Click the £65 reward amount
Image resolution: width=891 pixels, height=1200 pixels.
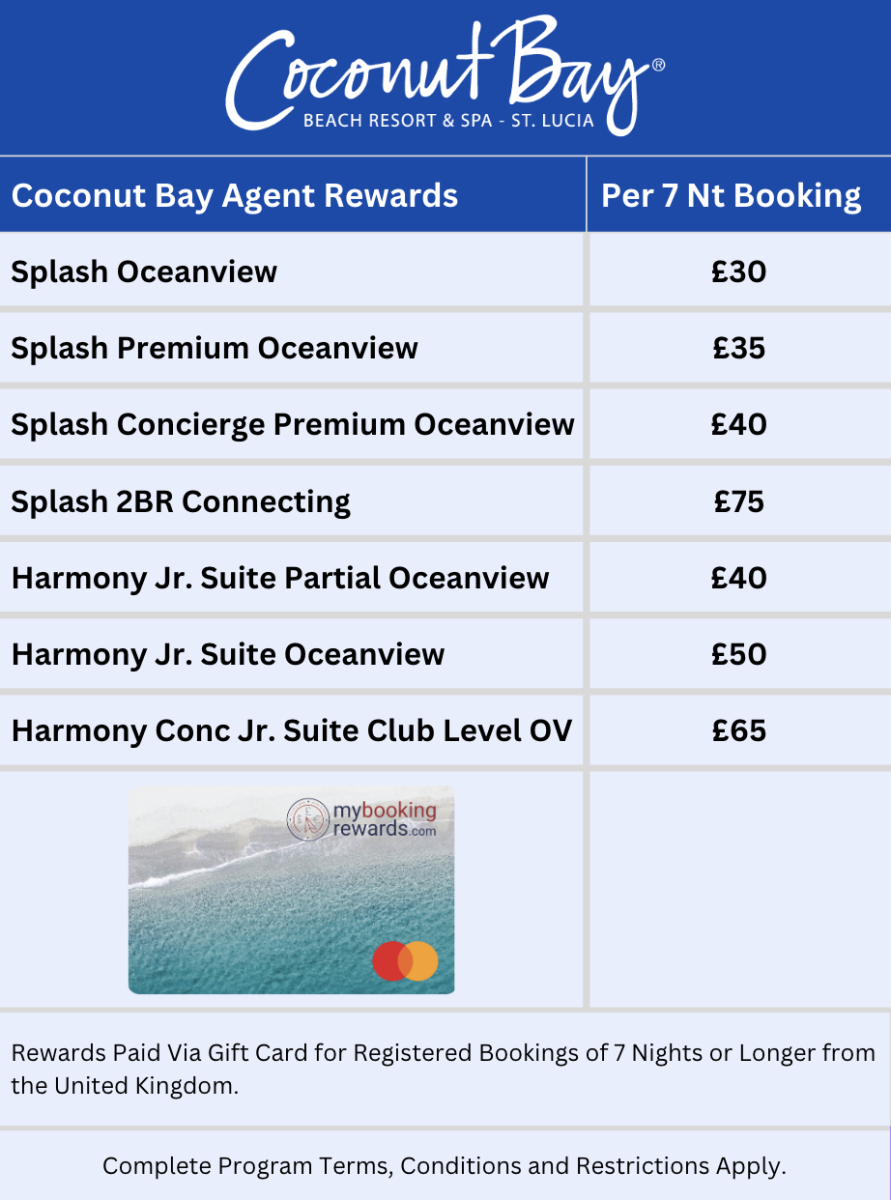coord(739,730)
